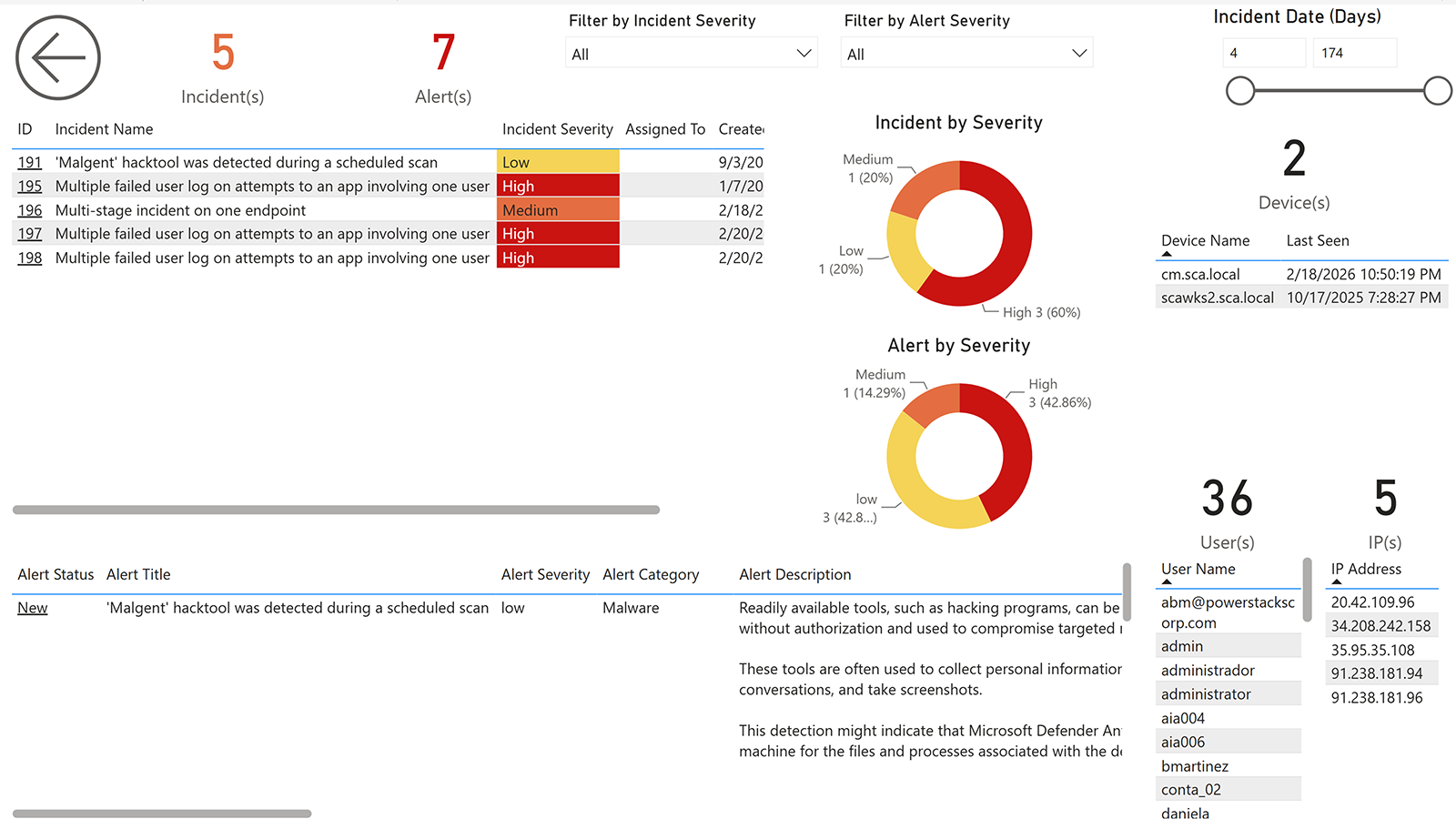The image size is (1456, 819).
Task: Open incident ID 195 link
Action: coord(30,186)
